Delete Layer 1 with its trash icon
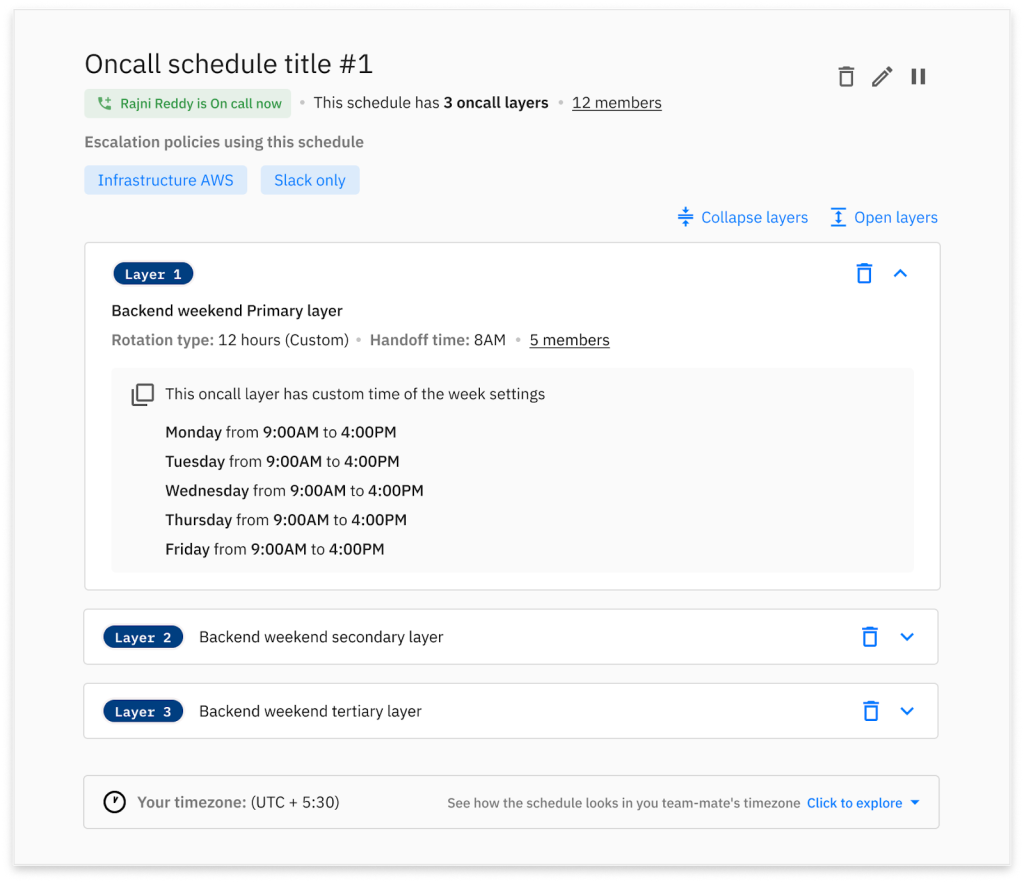 (865, 273)
